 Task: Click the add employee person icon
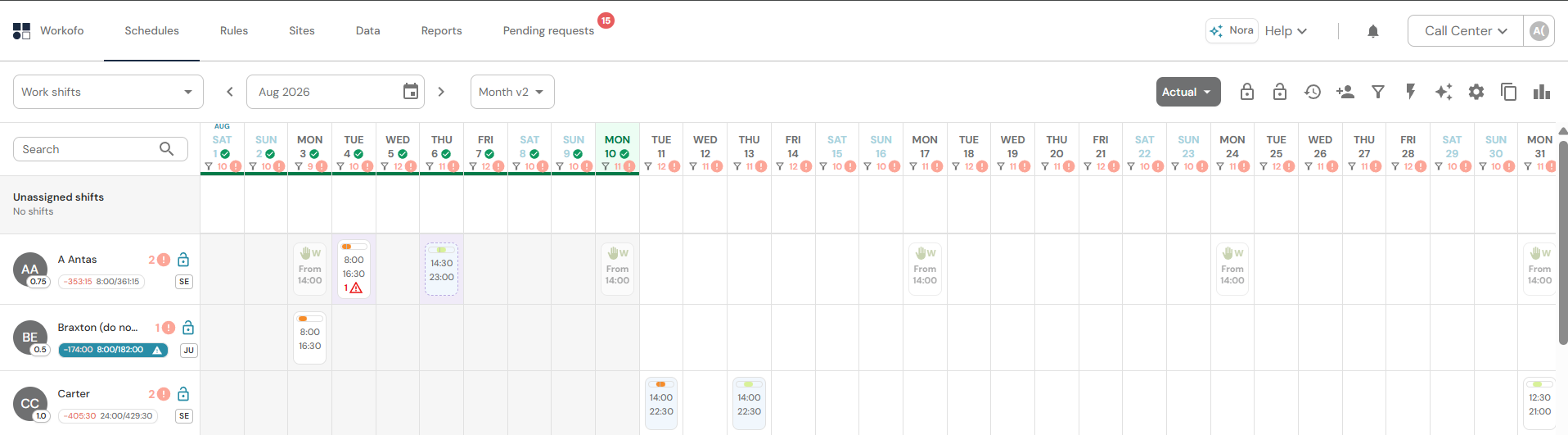tap(1345, 92)
